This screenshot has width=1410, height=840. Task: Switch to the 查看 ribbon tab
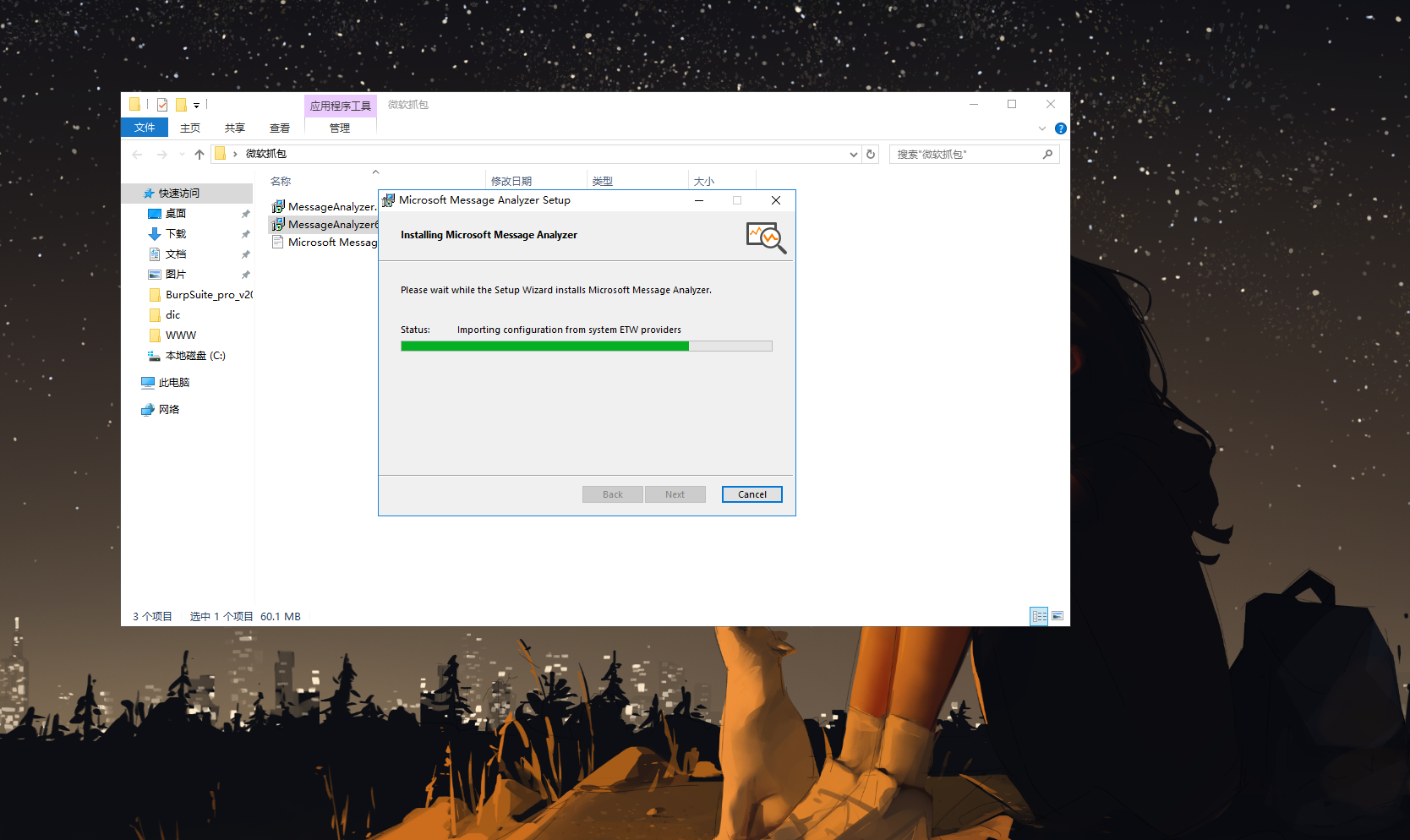coord(280,128)
